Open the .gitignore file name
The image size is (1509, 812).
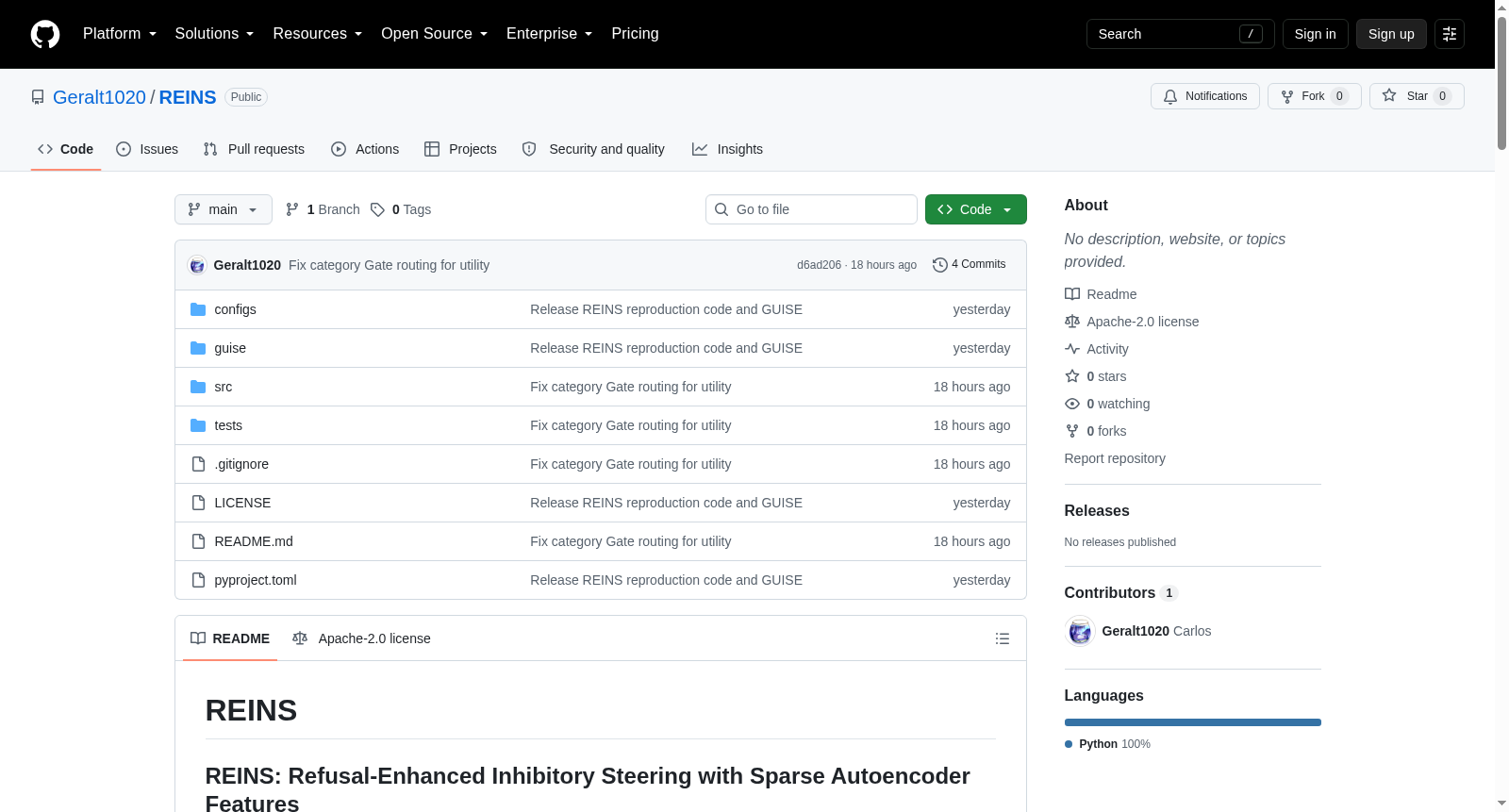(x=241, y=464)
